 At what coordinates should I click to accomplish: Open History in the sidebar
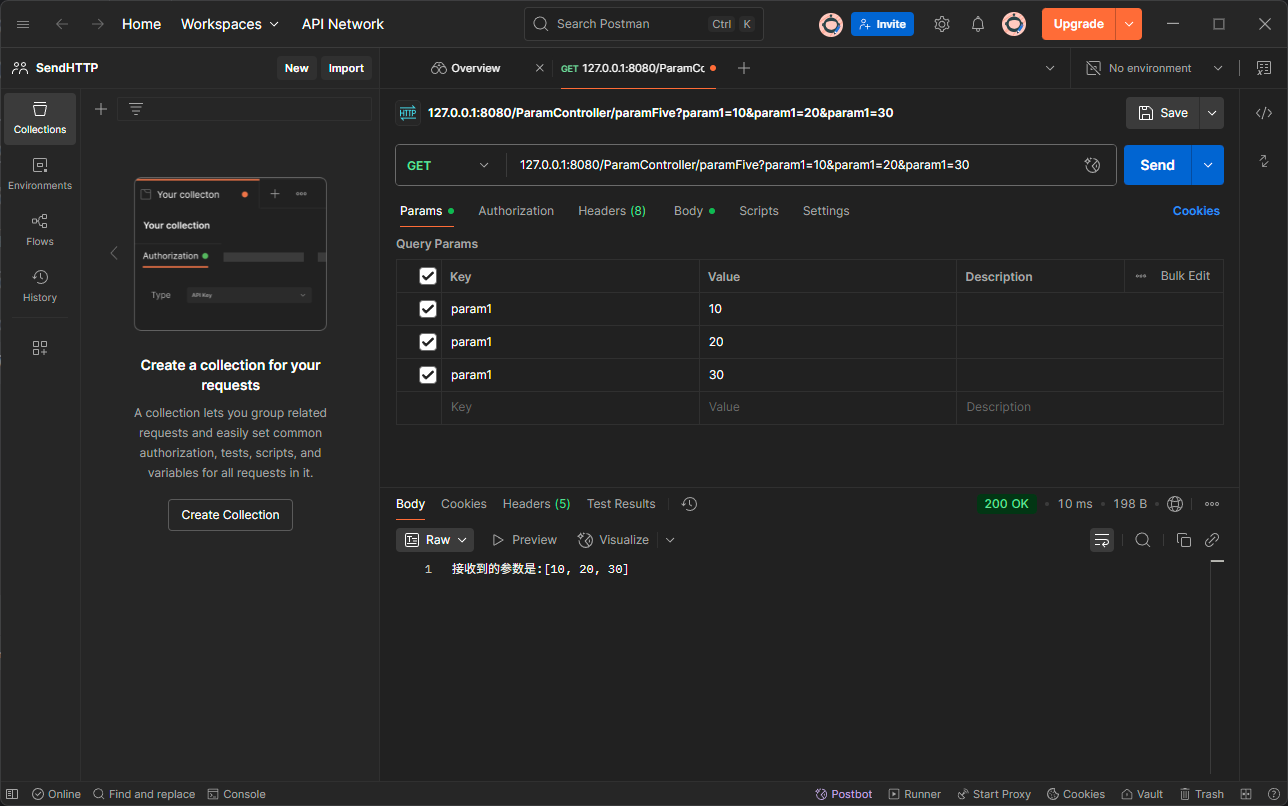click(40, 287)
